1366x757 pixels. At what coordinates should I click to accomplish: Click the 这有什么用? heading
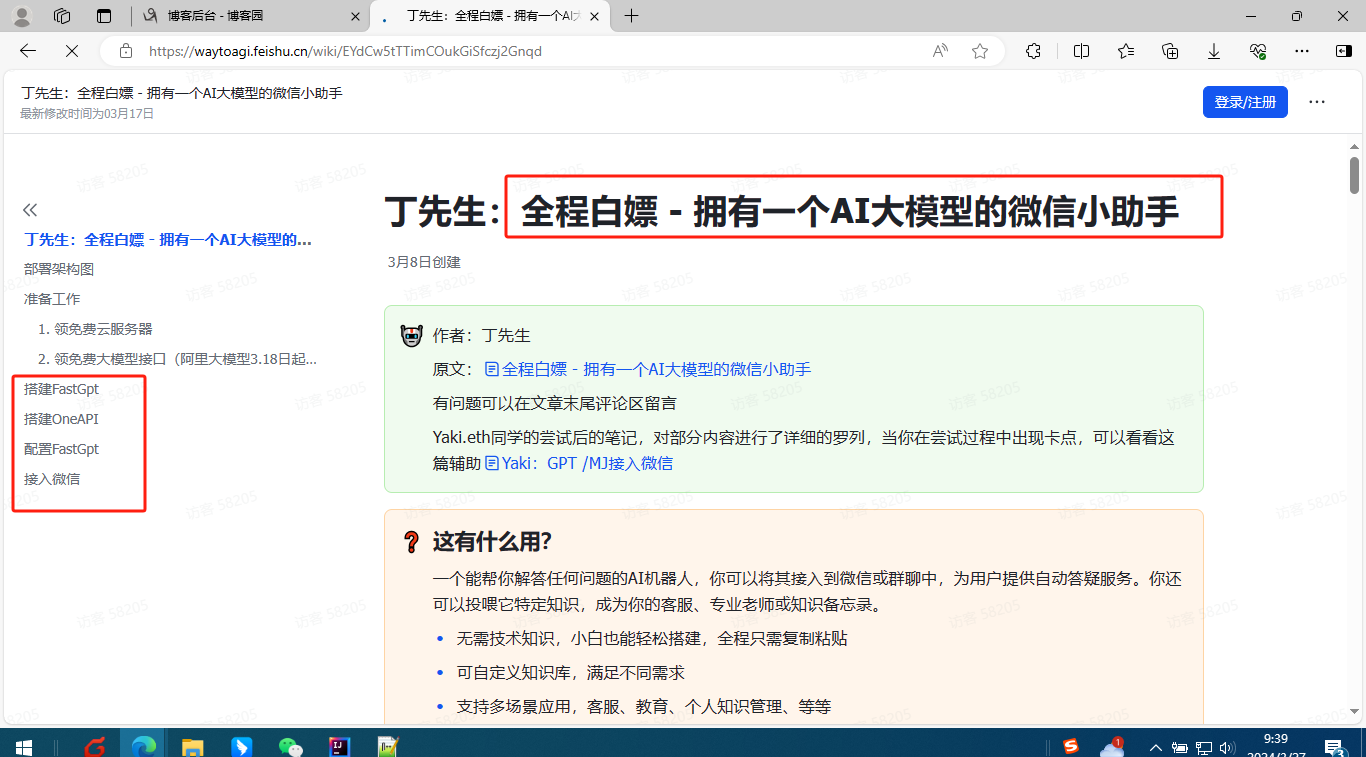click(x=492, y=542)
